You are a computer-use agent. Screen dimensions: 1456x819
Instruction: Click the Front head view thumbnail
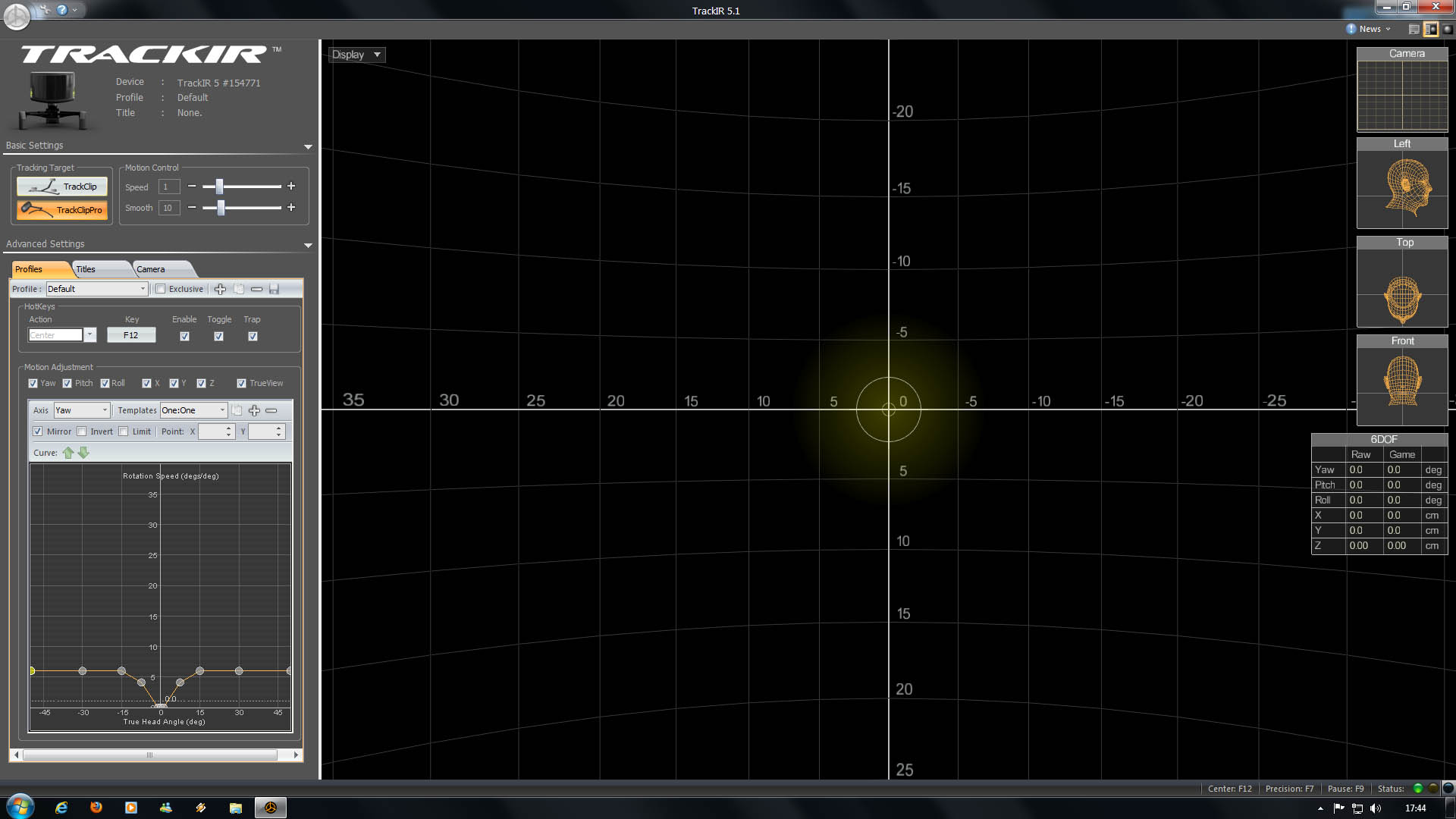click(1402, 380)
